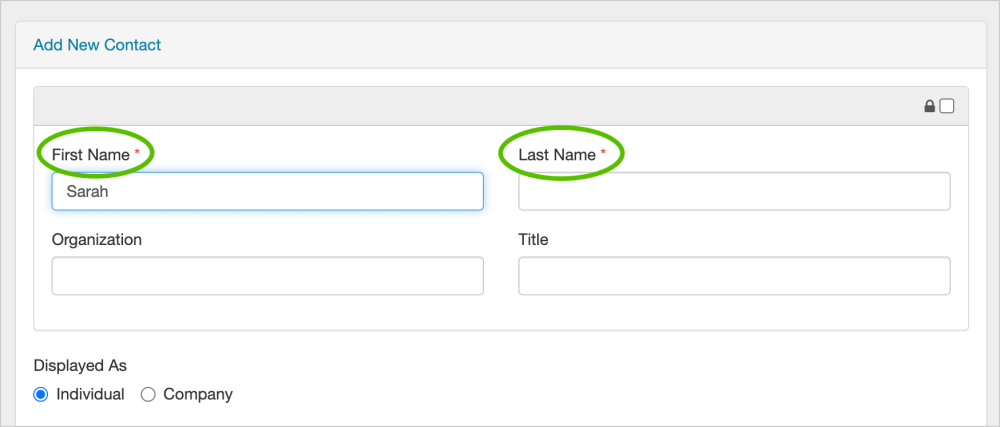Click the Organization text field
This screenshot has height=427, width=1000.
pyautogui.click(x=267, y=276)
